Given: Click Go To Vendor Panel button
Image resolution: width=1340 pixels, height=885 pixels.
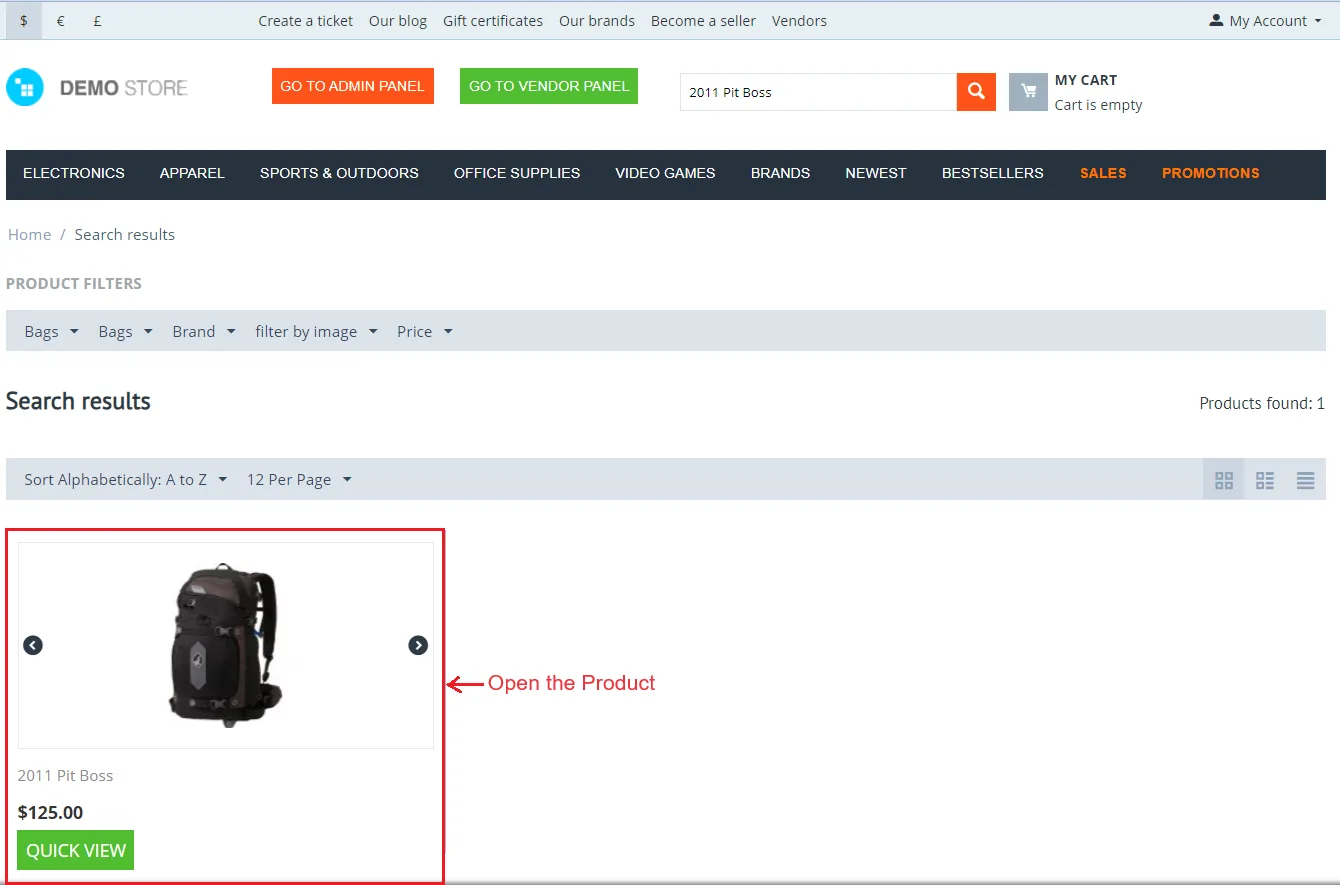Looking at the screenshot, I should coord(549,86).
